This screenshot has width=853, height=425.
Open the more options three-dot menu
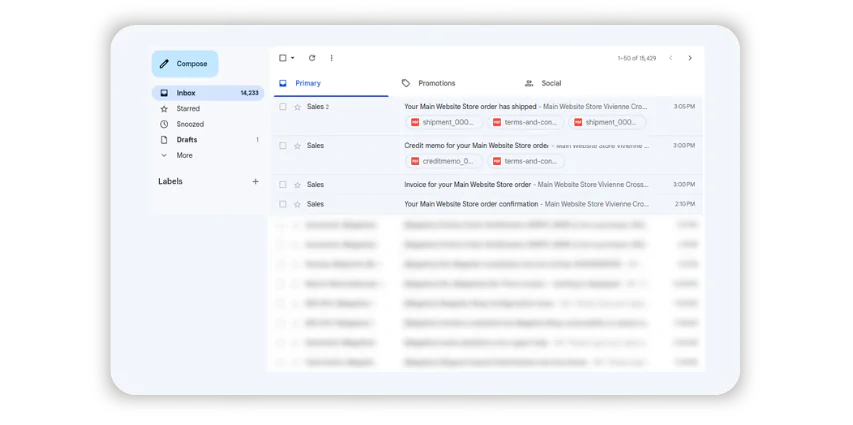pos(331,58)
